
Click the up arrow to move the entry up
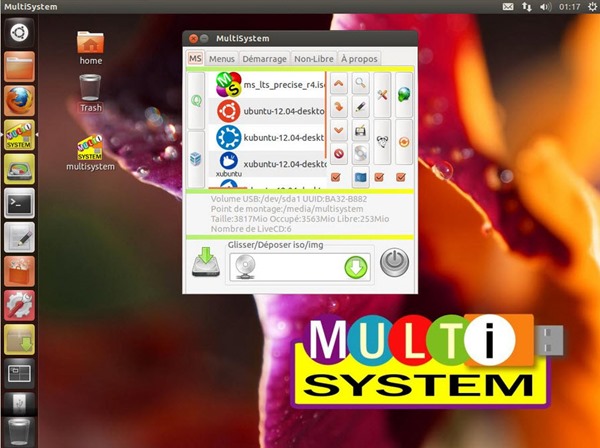(339, 83)
